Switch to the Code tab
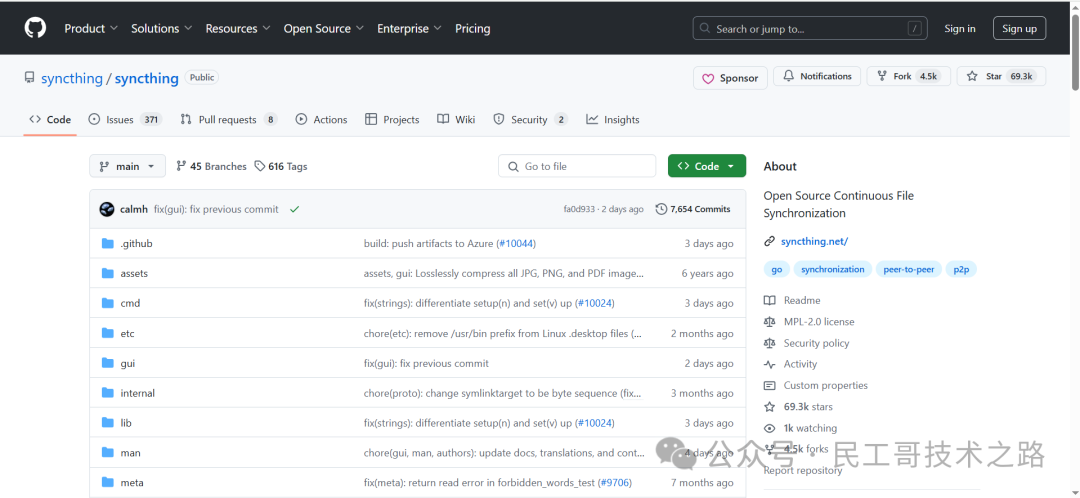Screen dimensions: 1080x498 [x=50, y=120]
